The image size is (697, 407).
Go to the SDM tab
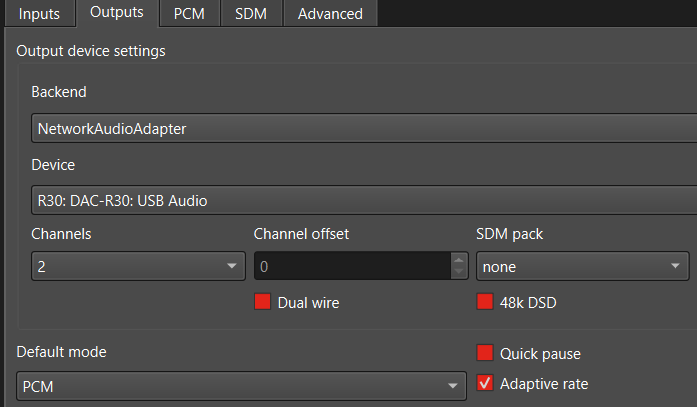click(251, 14)
